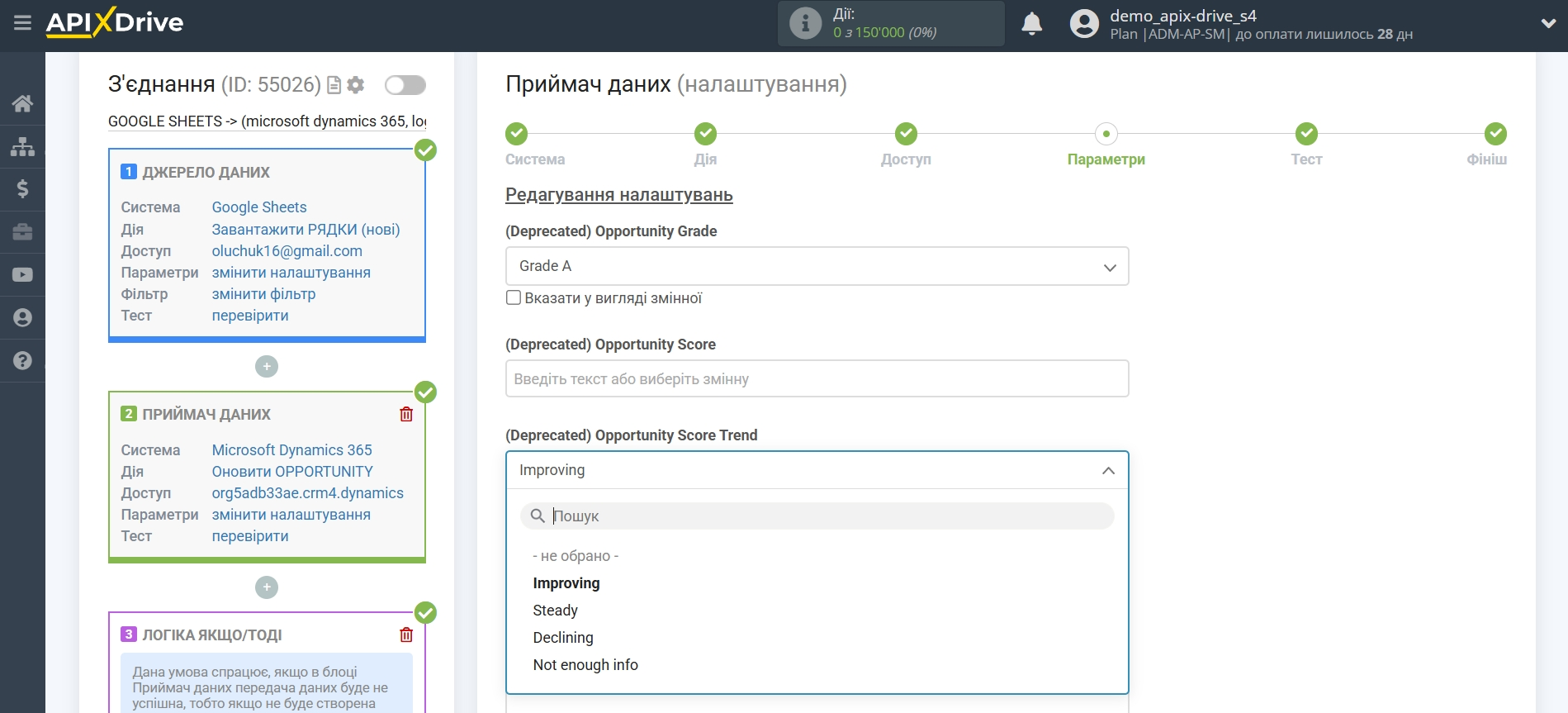Select the Declining option
The height and width of the screenshot is (713, 1568).
tap(563, 638)
